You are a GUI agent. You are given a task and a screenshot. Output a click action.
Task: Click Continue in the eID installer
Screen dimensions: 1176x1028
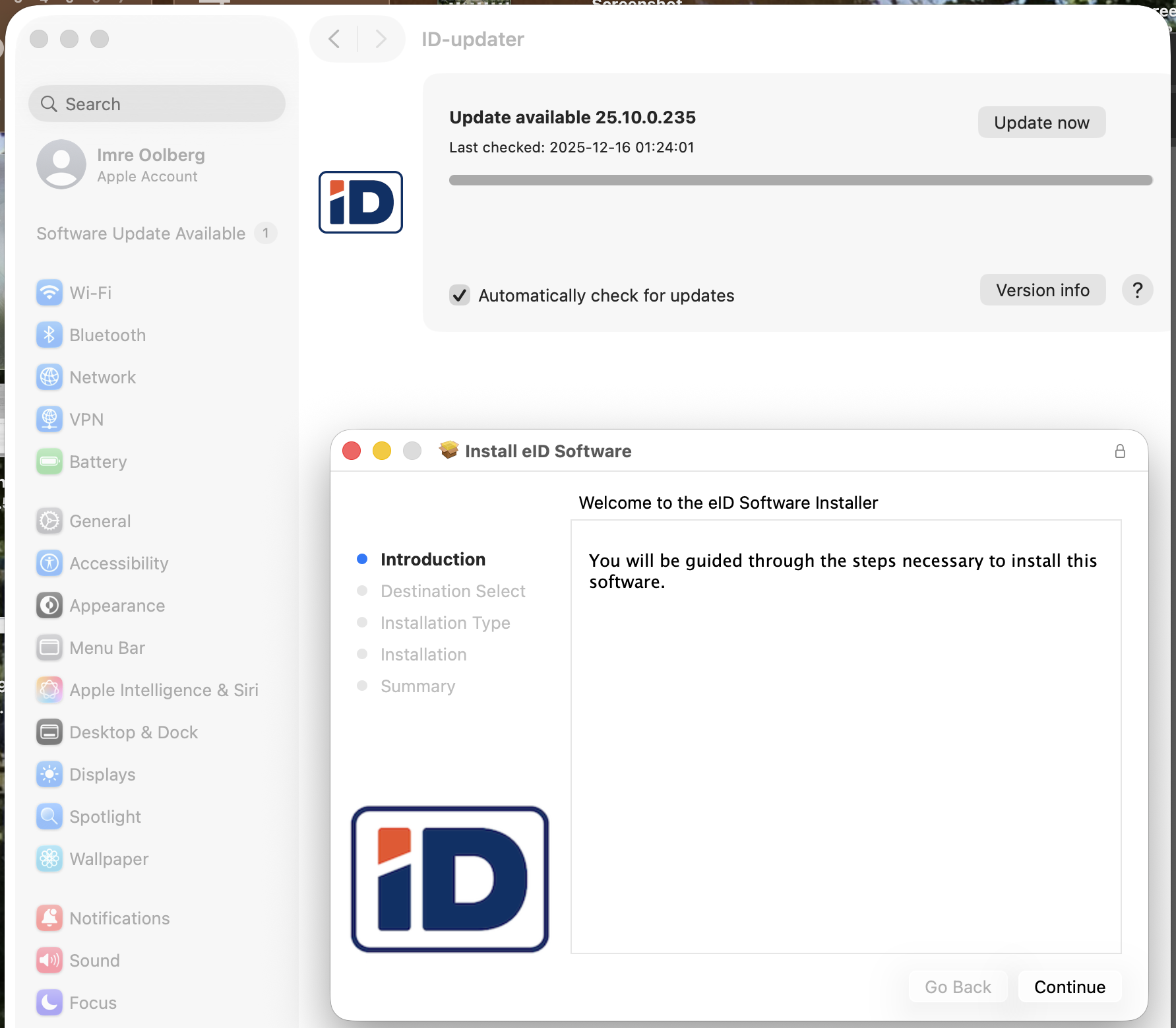point(1069,986)
